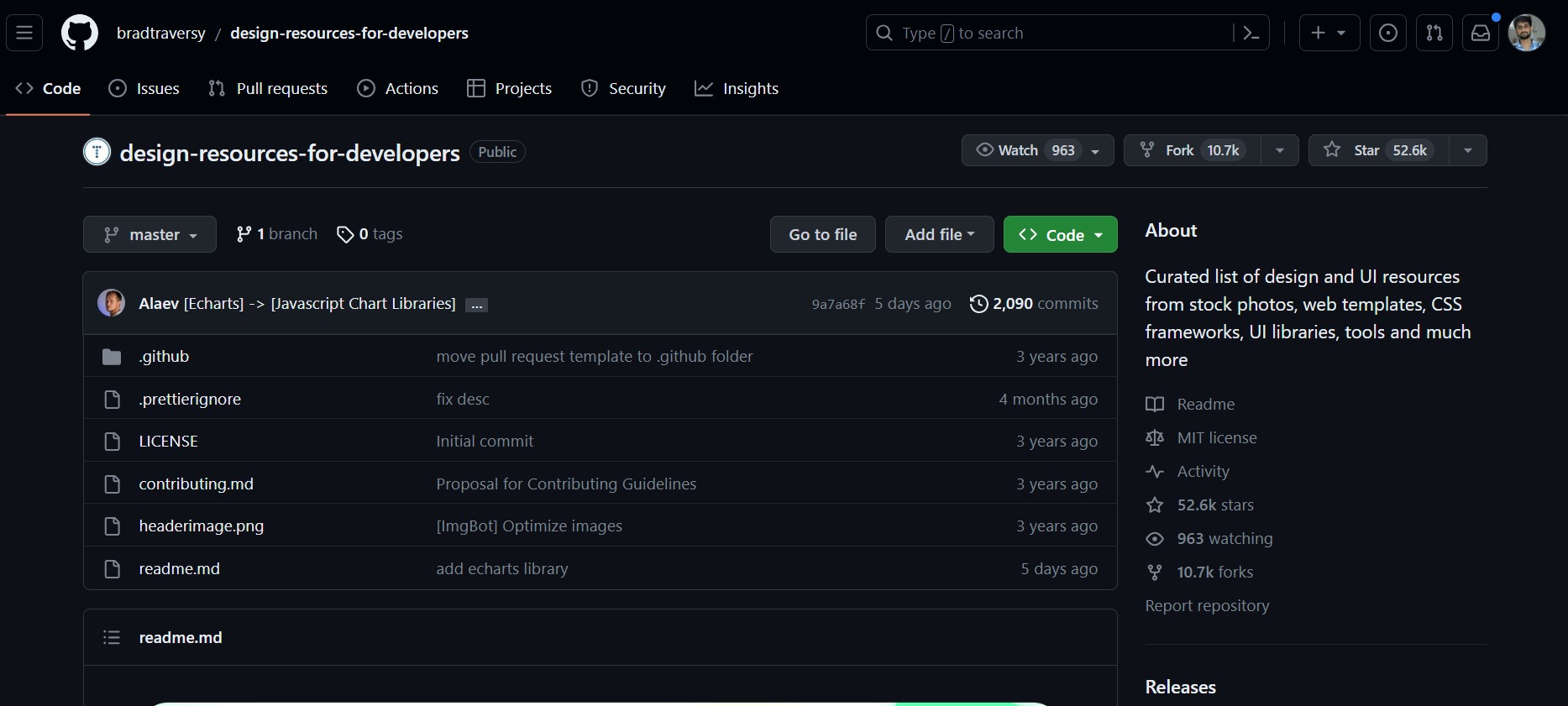The image size is (1568, 706).
Task: Open the Activity link in About
Action: click(x=1188, y=471)
